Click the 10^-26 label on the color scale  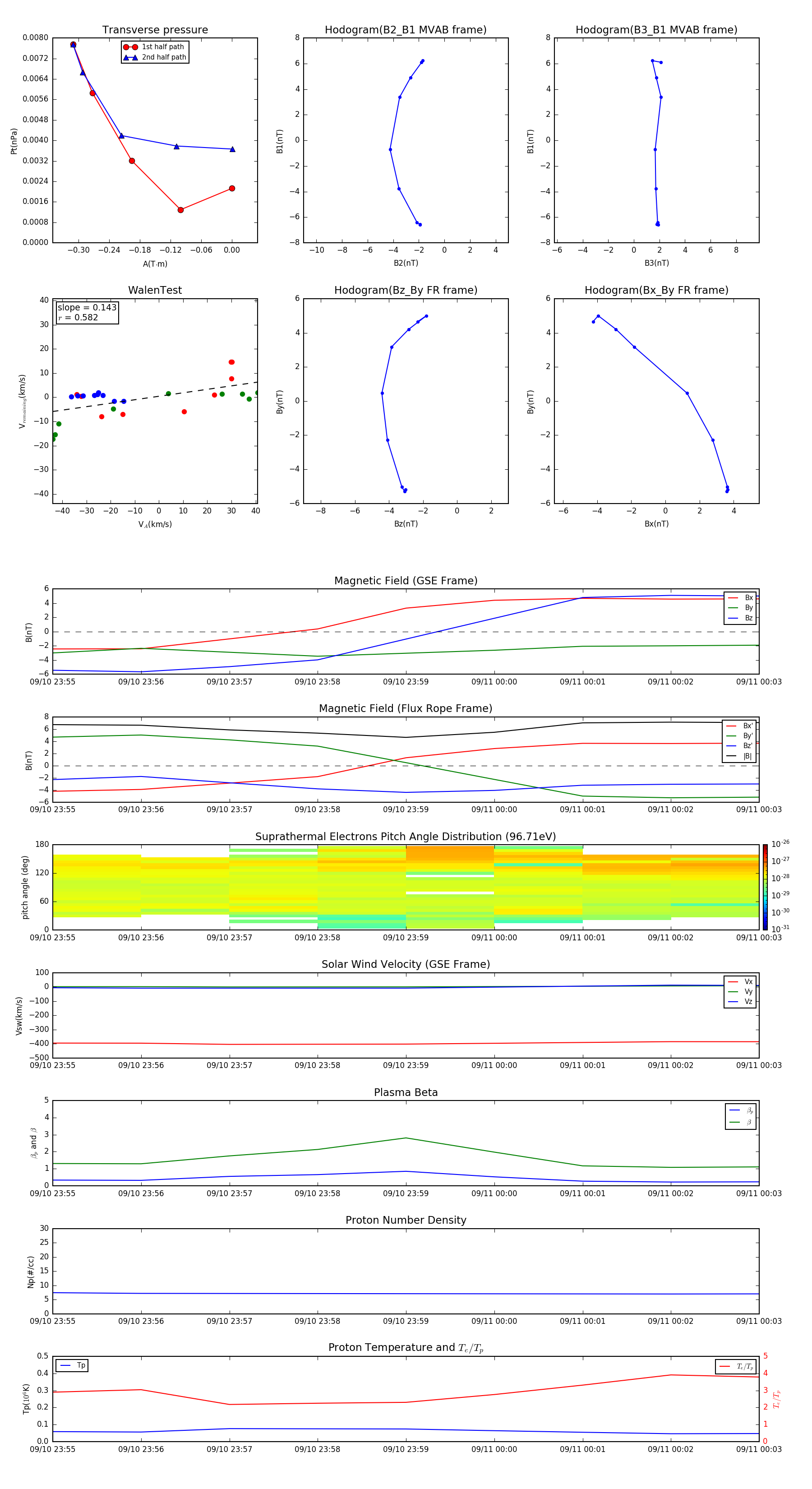[x=780, y=844]
